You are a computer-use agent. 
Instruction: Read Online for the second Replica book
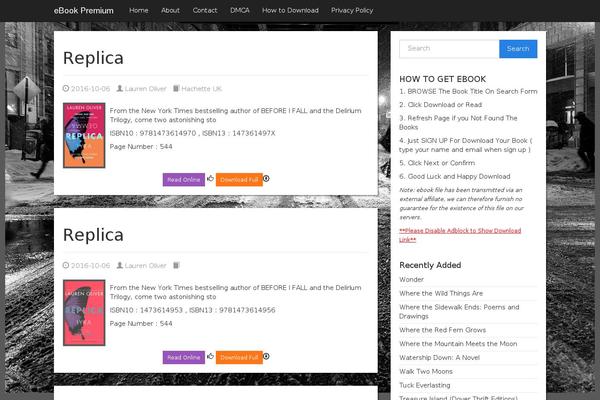[x=184, y=357]
